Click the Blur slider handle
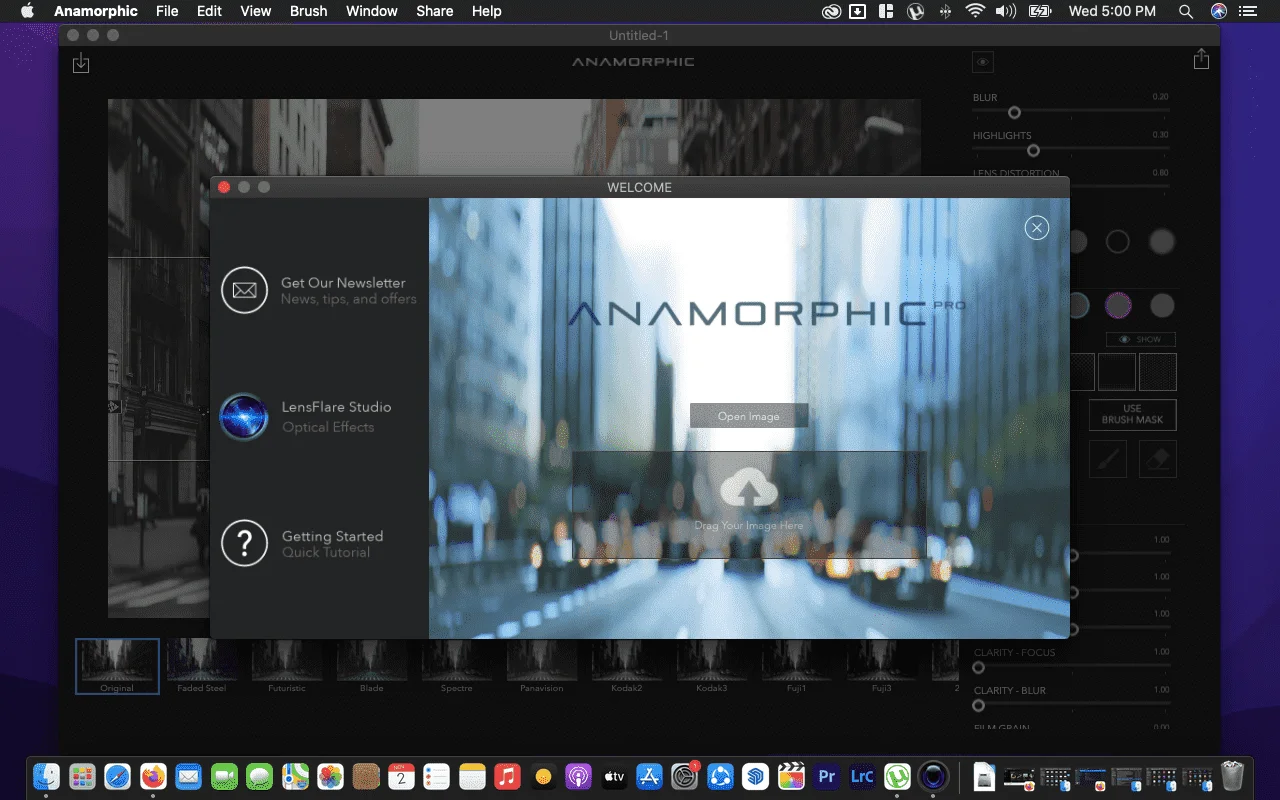 pyautogui.click(x=1014, y=113)
